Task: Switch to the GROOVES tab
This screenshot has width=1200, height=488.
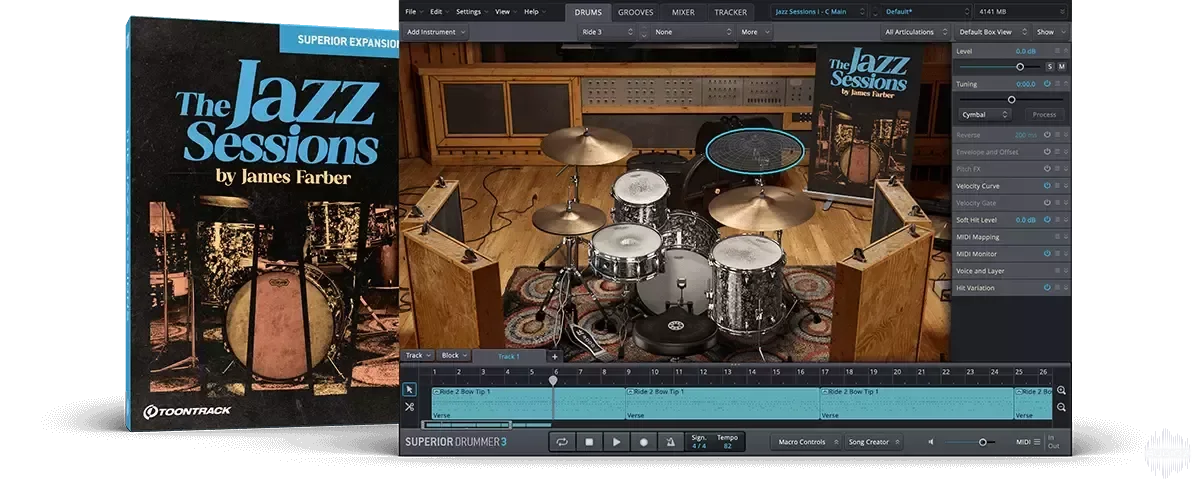Action: coord(636,12)
